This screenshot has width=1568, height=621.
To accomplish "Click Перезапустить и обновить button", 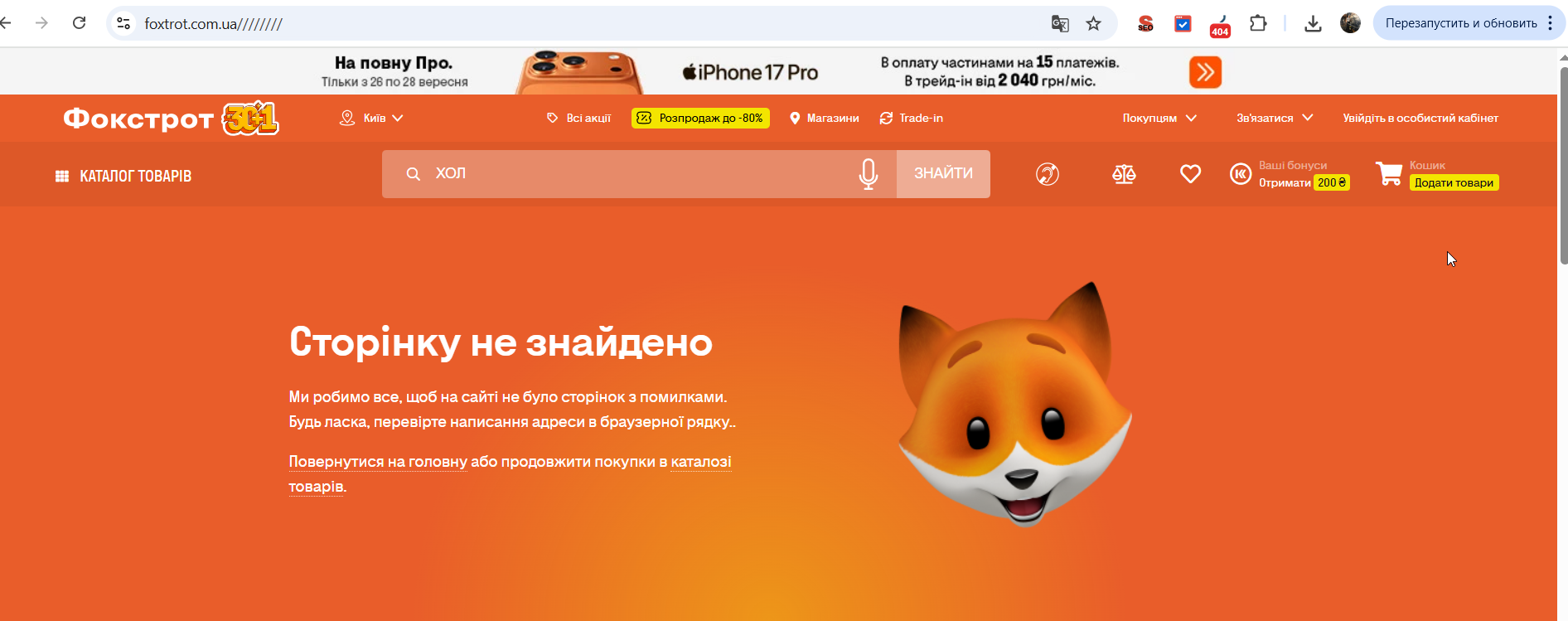I will 1461,23.
